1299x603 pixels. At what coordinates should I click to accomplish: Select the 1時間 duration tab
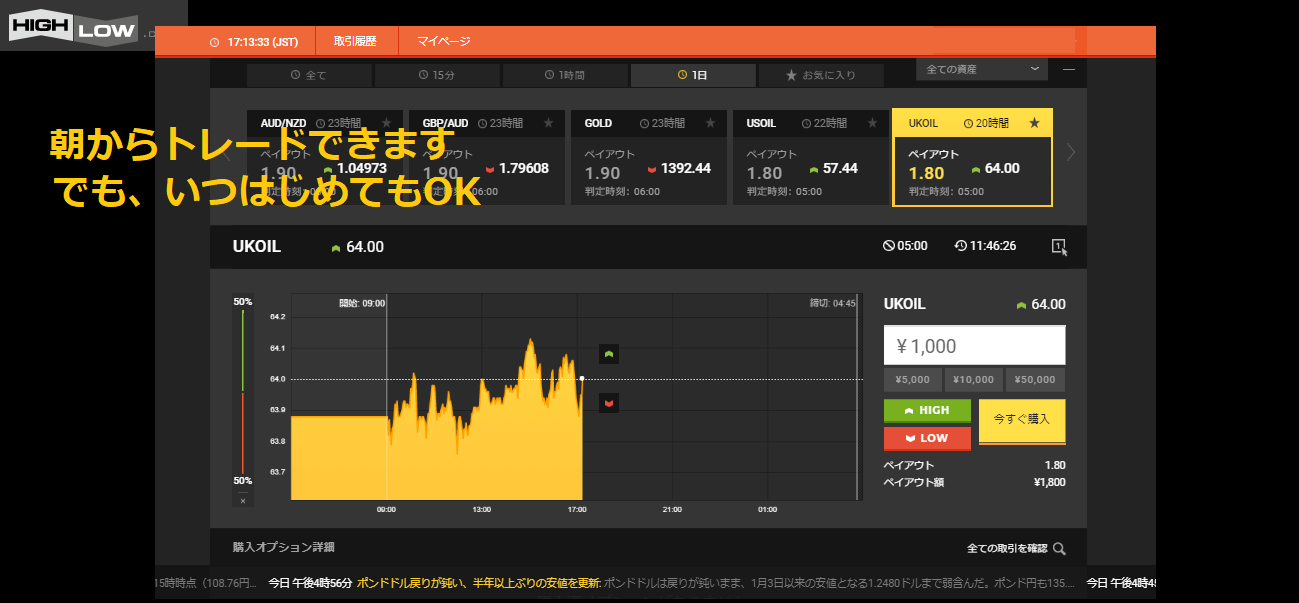pyautogui.click(x=565, y=75)
